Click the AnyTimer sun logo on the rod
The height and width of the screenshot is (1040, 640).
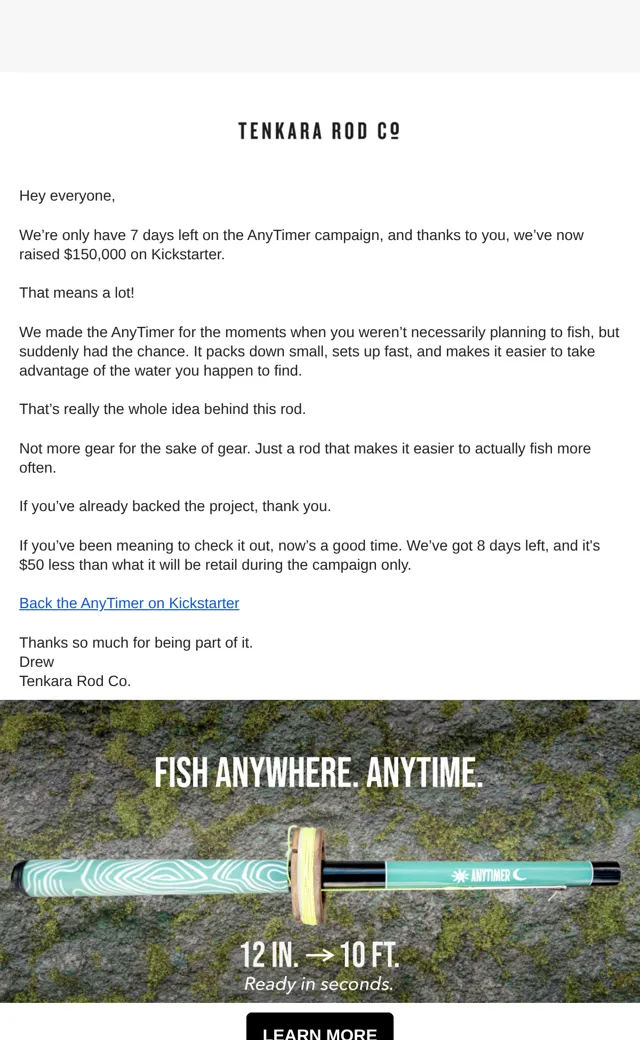click(460, 876)
